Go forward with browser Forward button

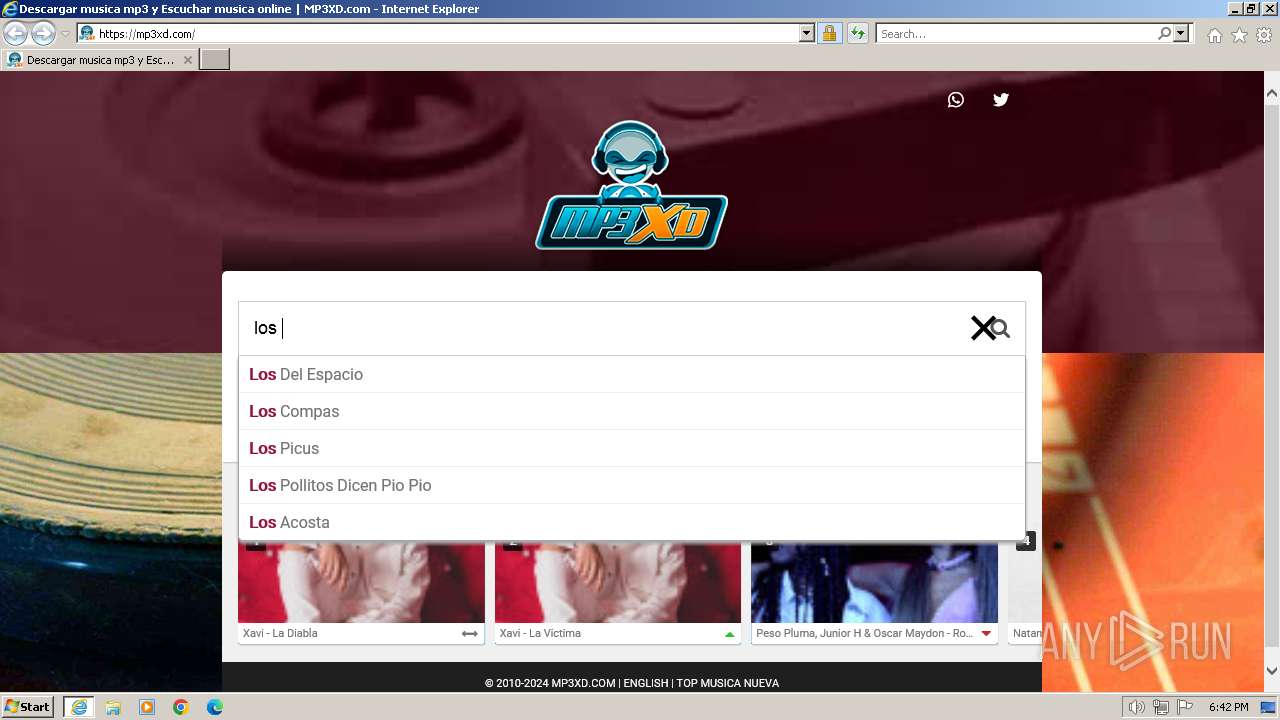click(x=43, y=33)
